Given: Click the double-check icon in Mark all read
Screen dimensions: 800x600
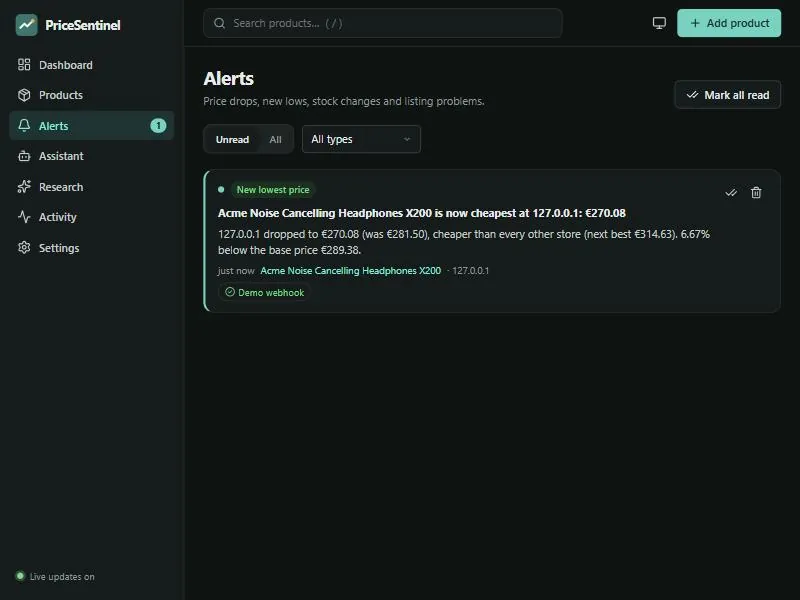Looking at the screenshot, I should 692,95.
